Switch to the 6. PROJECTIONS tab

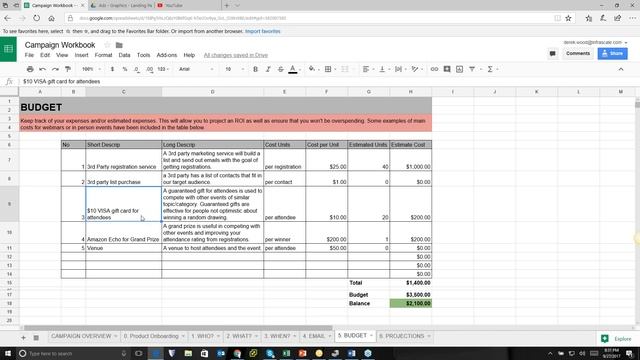click(402, 336)
